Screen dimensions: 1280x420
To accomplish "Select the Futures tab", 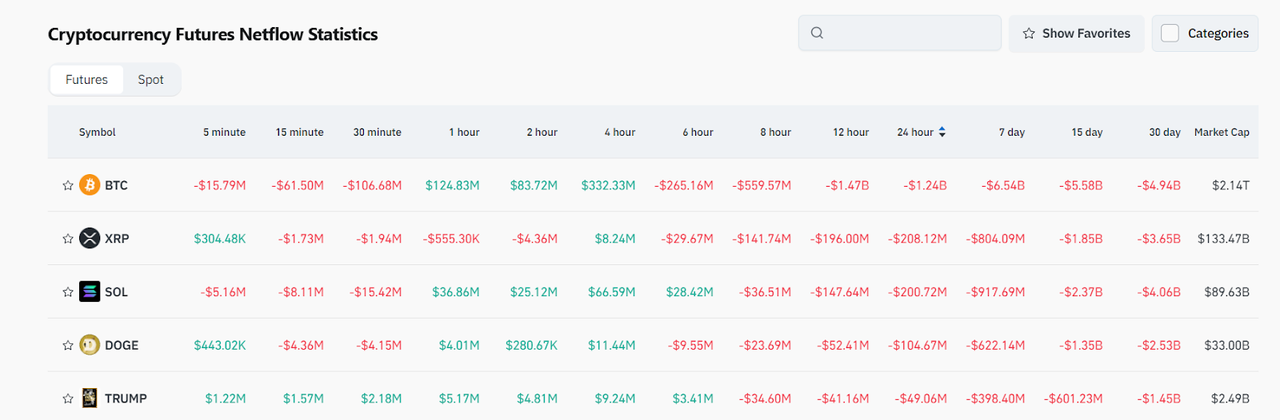I will (x=87, y=79).
